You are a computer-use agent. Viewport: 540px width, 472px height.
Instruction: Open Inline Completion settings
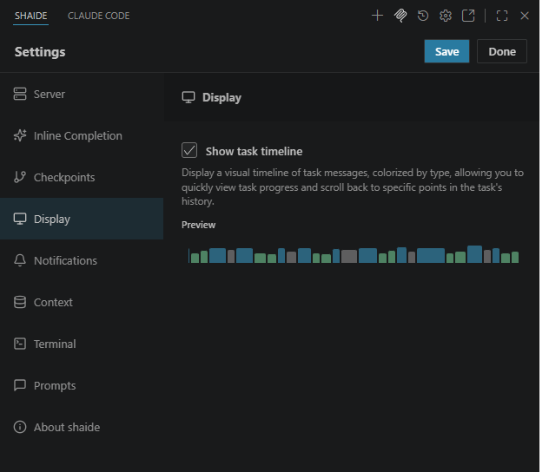tap(82, 136)
